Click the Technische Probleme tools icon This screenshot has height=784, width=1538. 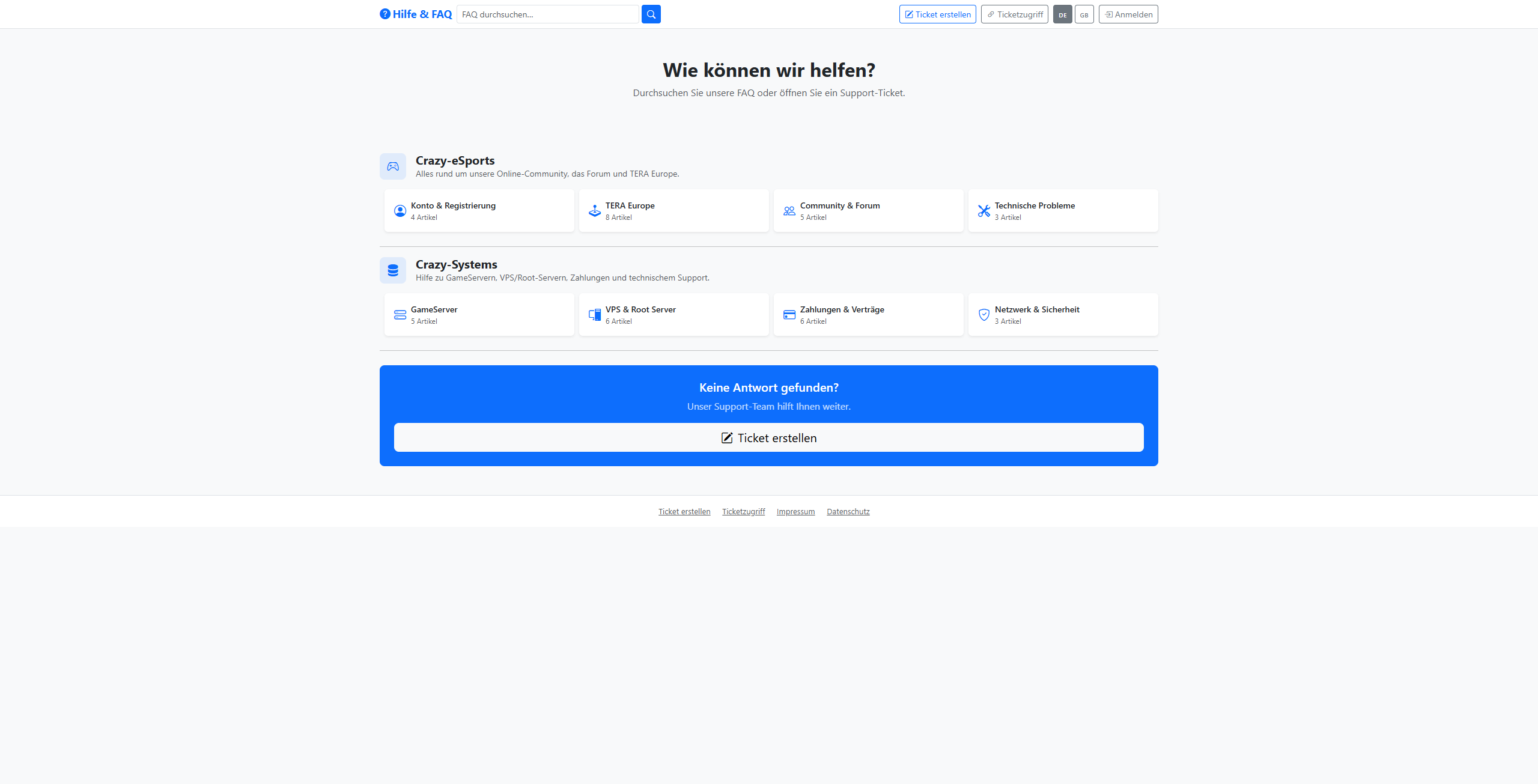(984, 211)
